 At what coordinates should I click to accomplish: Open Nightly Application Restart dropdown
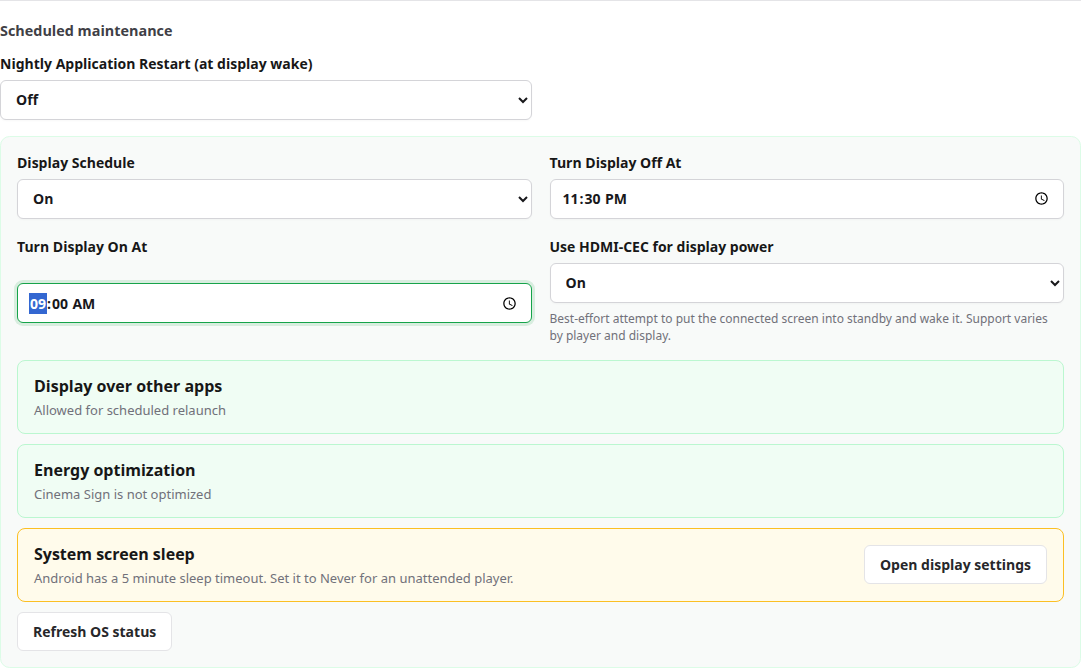(x=265, y=100)
